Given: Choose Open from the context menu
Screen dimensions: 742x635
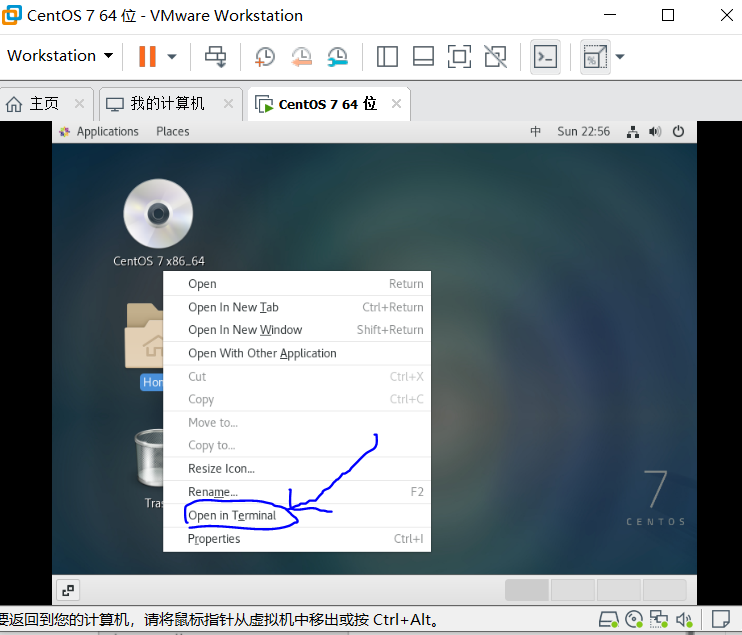Looking at the screenshot, I should pos(297,284).
